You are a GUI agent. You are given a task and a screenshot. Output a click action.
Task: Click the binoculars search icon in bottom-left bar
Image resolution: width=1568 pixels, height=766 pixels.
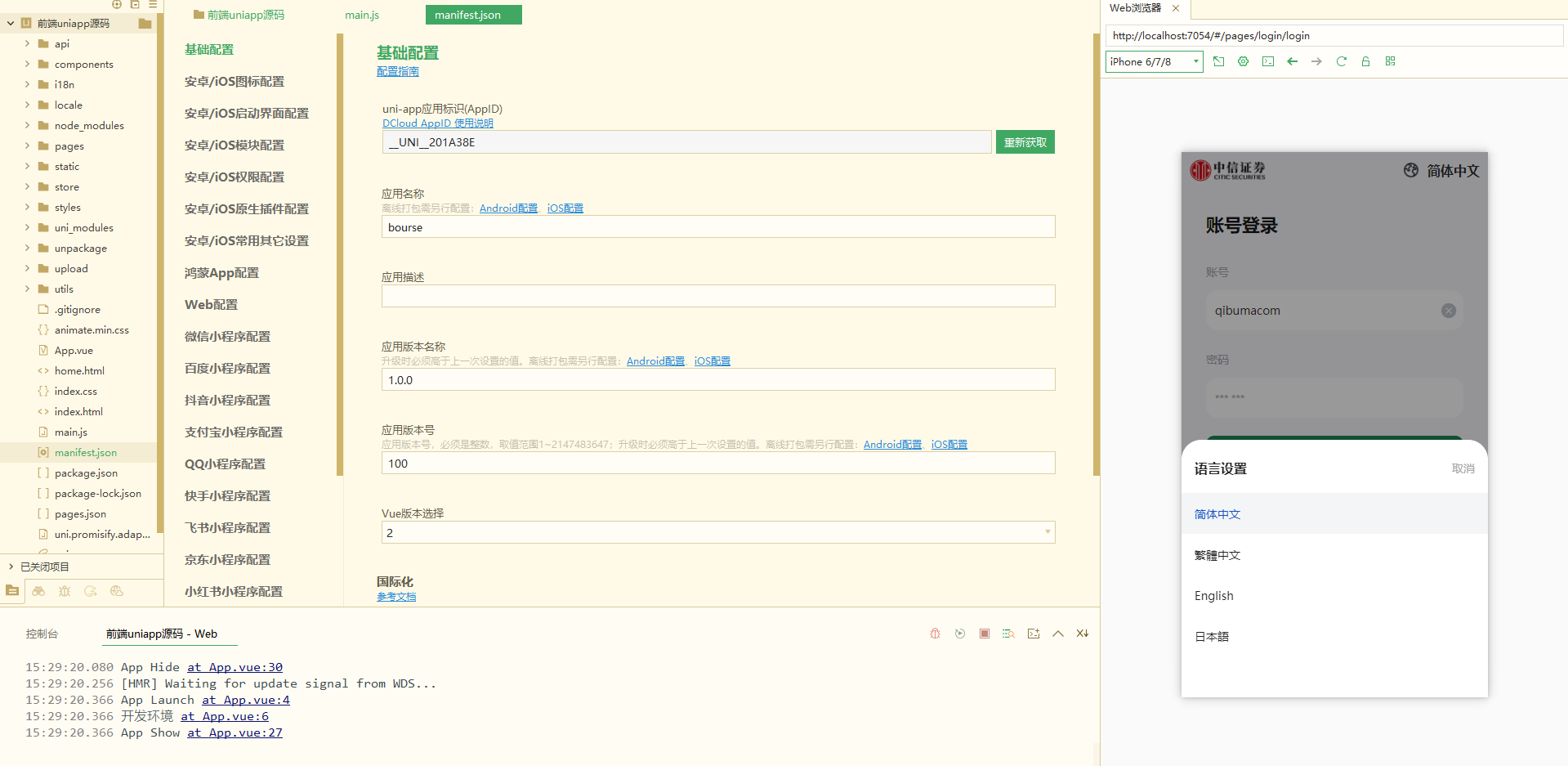(x=38, y=591)
